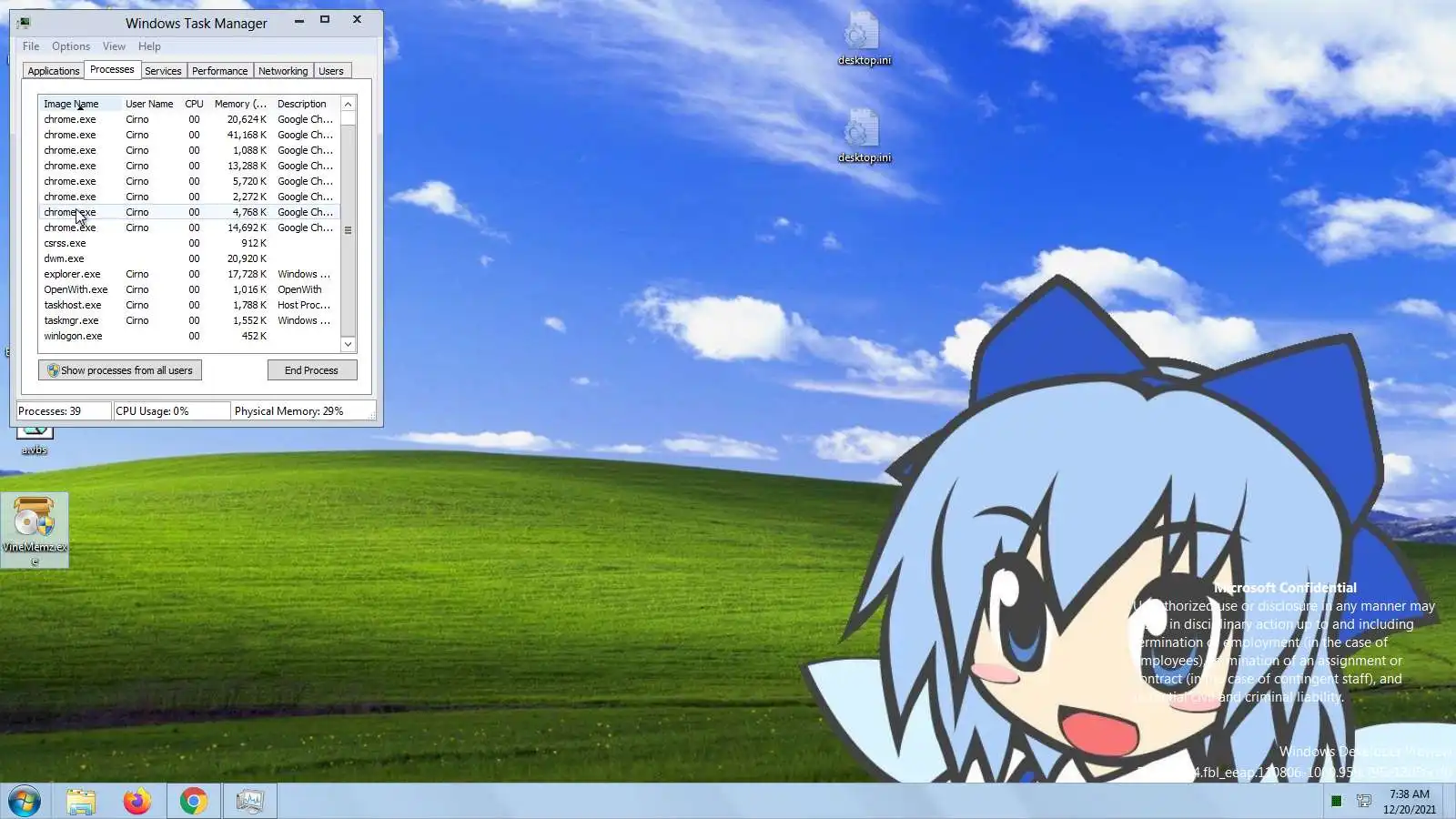Image resolution: width=1456 pixels, height=819 pixels.
Task: Click the 17,728 K memory value
Action: [x=248, y=274]
